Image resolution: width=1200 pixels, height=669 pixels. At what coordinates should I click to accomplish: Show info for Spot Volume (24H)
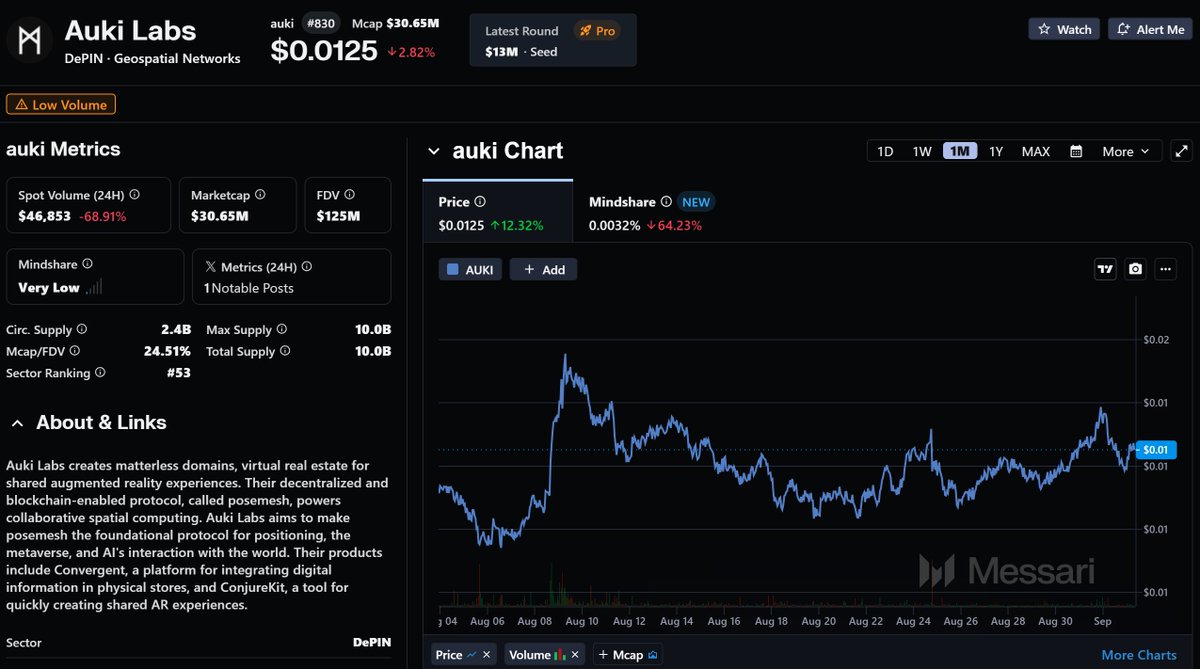point(134,195)
